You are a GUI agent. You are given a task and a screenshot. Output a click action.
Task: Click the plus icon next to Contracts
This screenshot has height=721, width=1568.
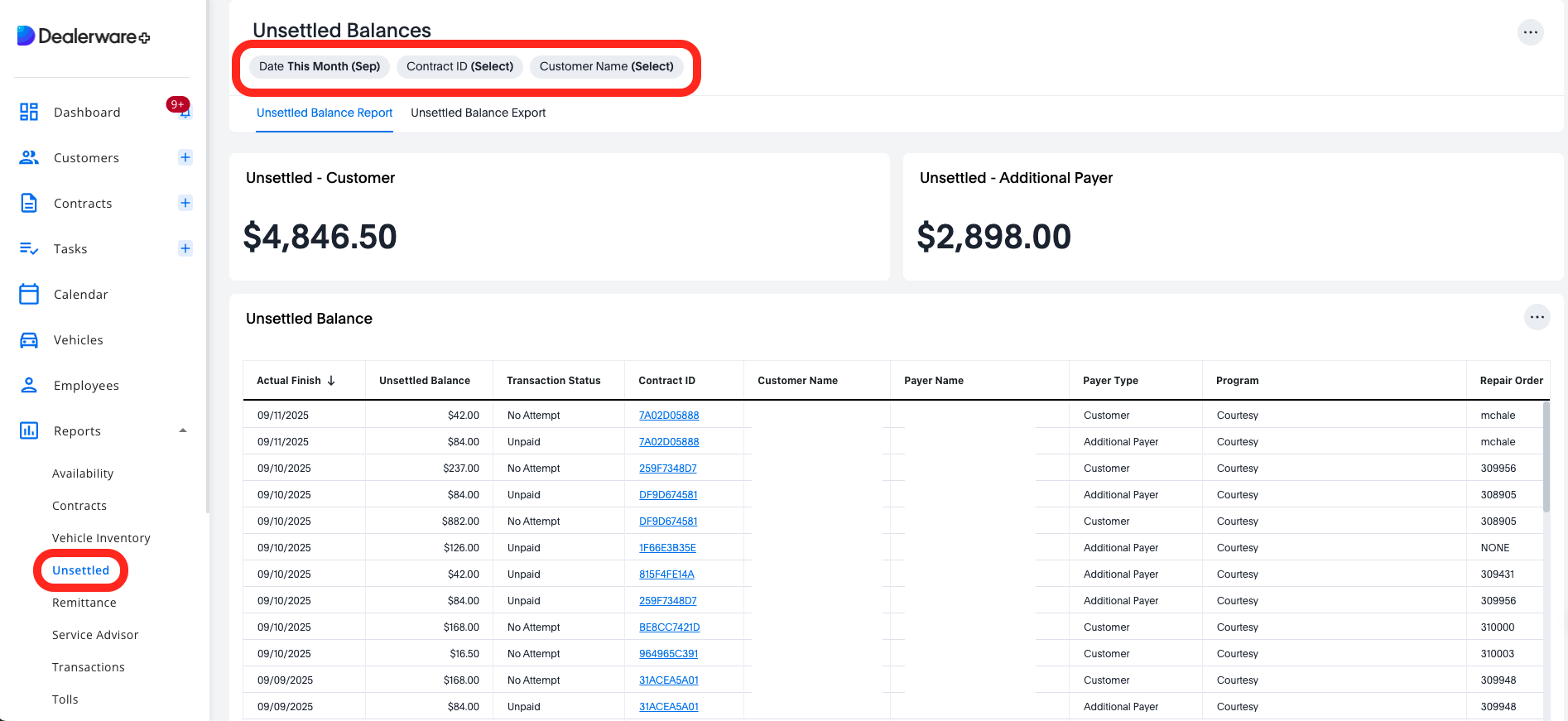(185, 203)
